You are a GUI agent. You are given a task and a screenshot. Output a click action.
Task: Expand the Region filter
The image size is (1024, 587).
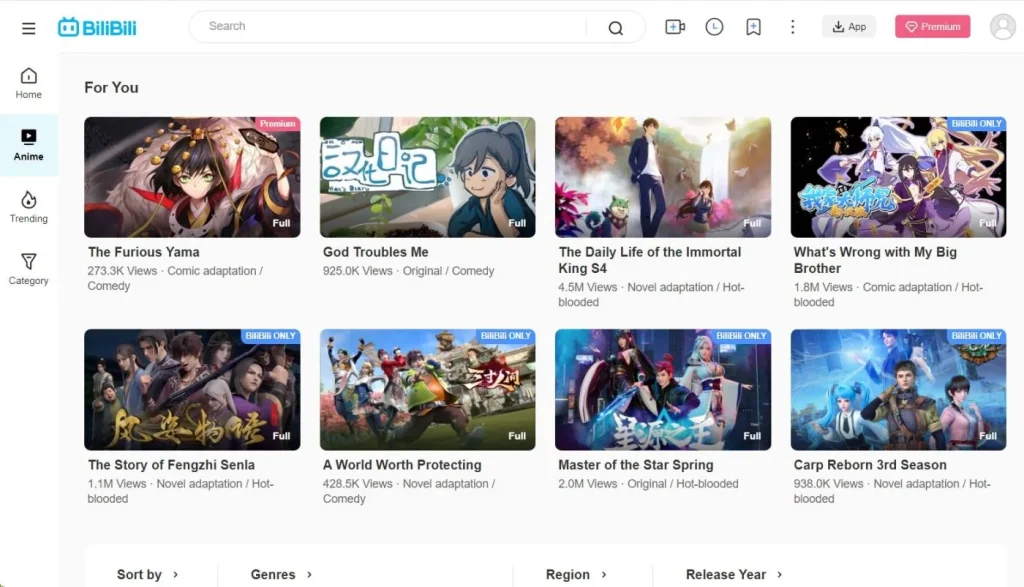[575, 574]
